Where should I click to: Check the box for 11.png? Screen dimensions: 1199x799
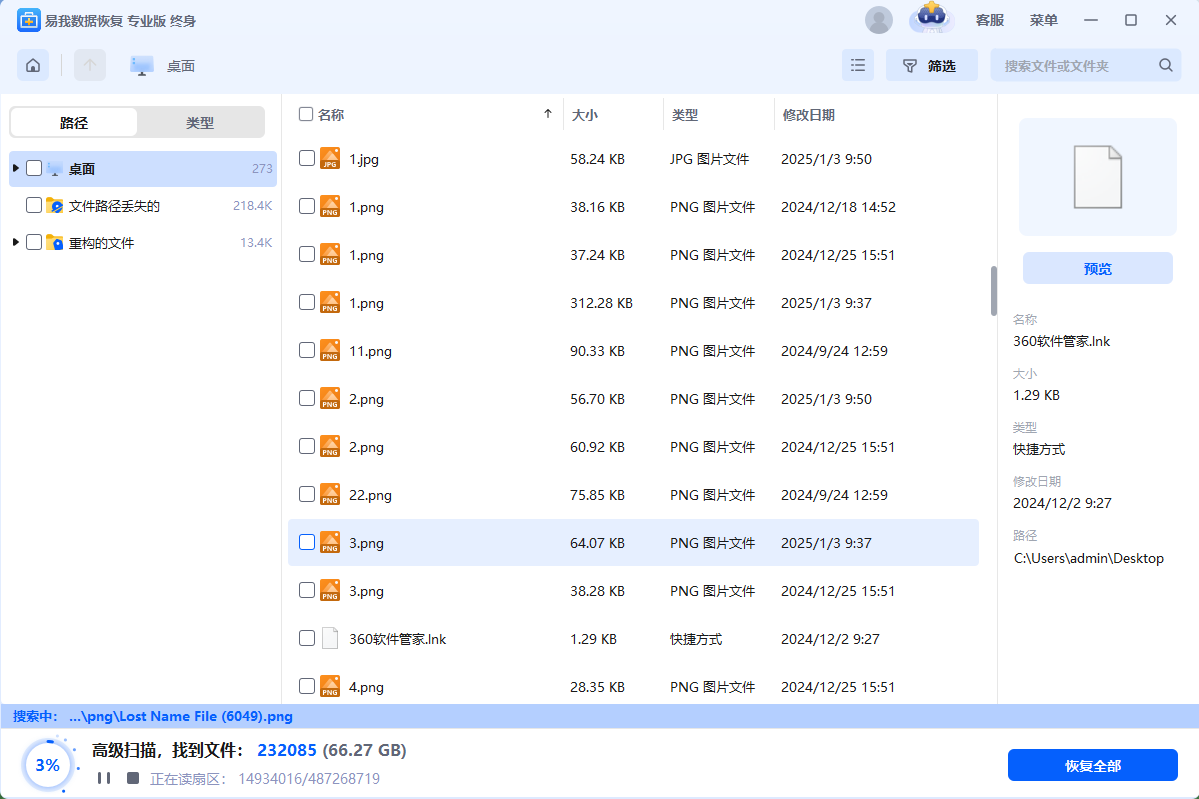tap(307, 350)
